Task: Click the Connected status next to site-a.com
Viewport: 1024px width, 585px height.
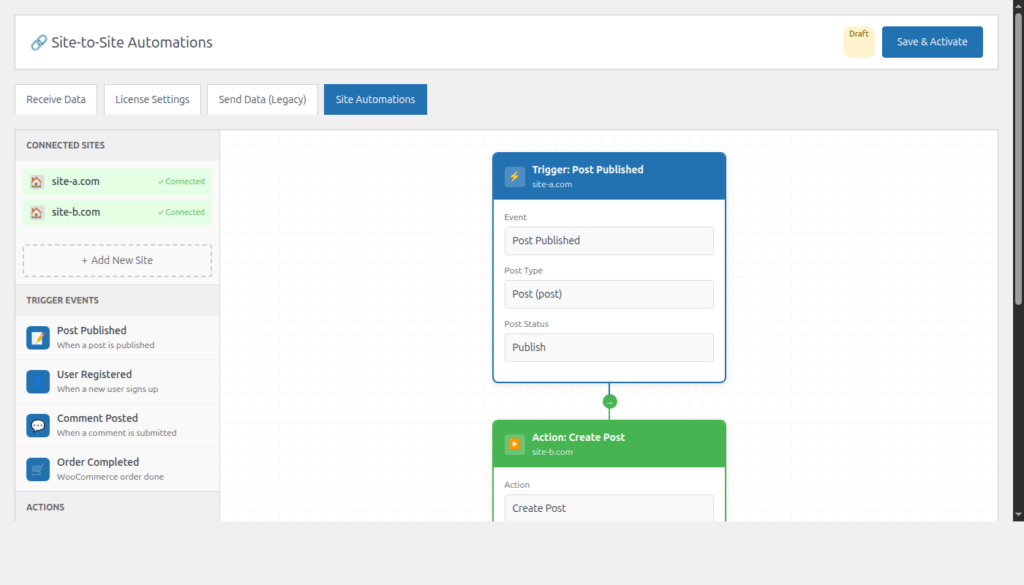Action: 181,182
